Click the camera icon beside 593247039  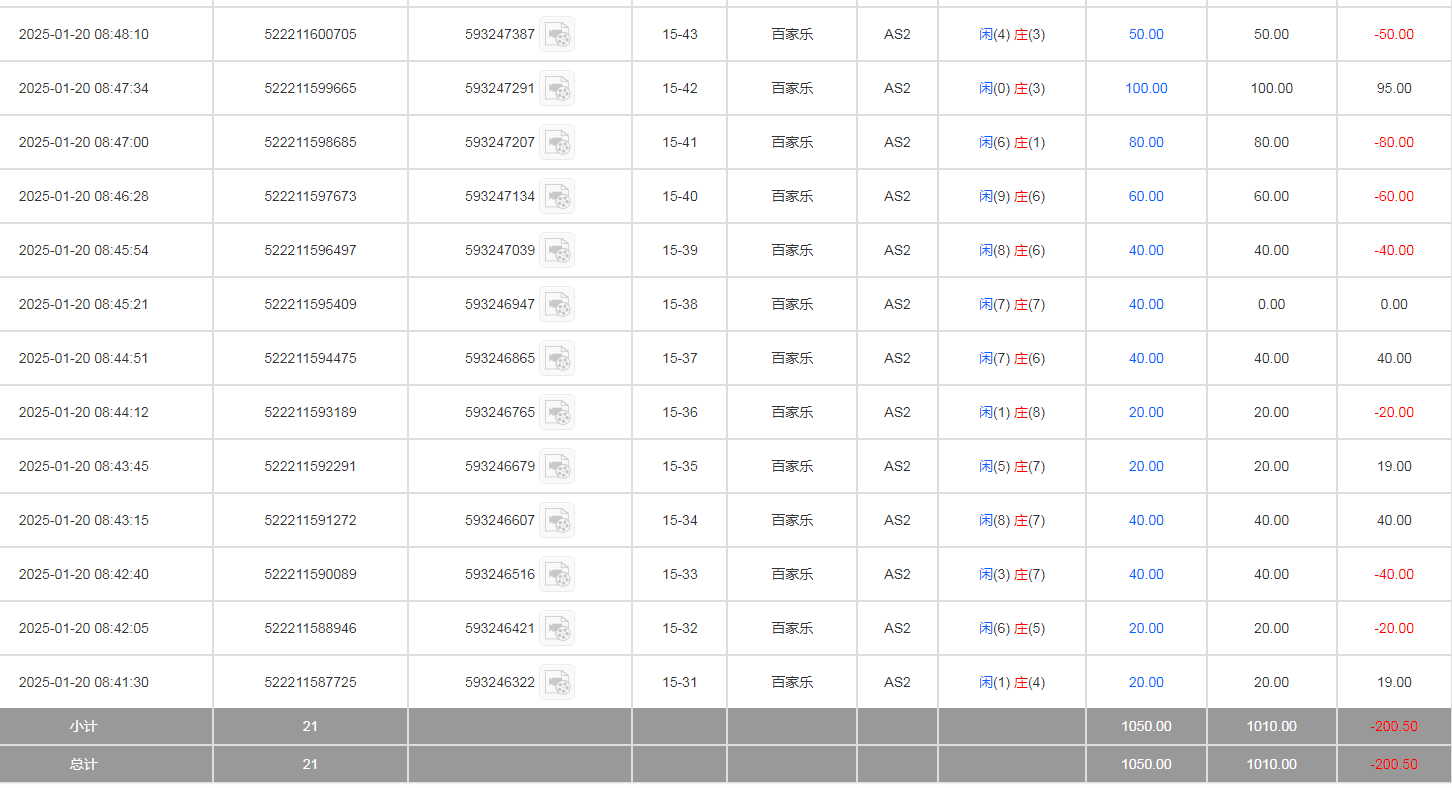(557, 251)
